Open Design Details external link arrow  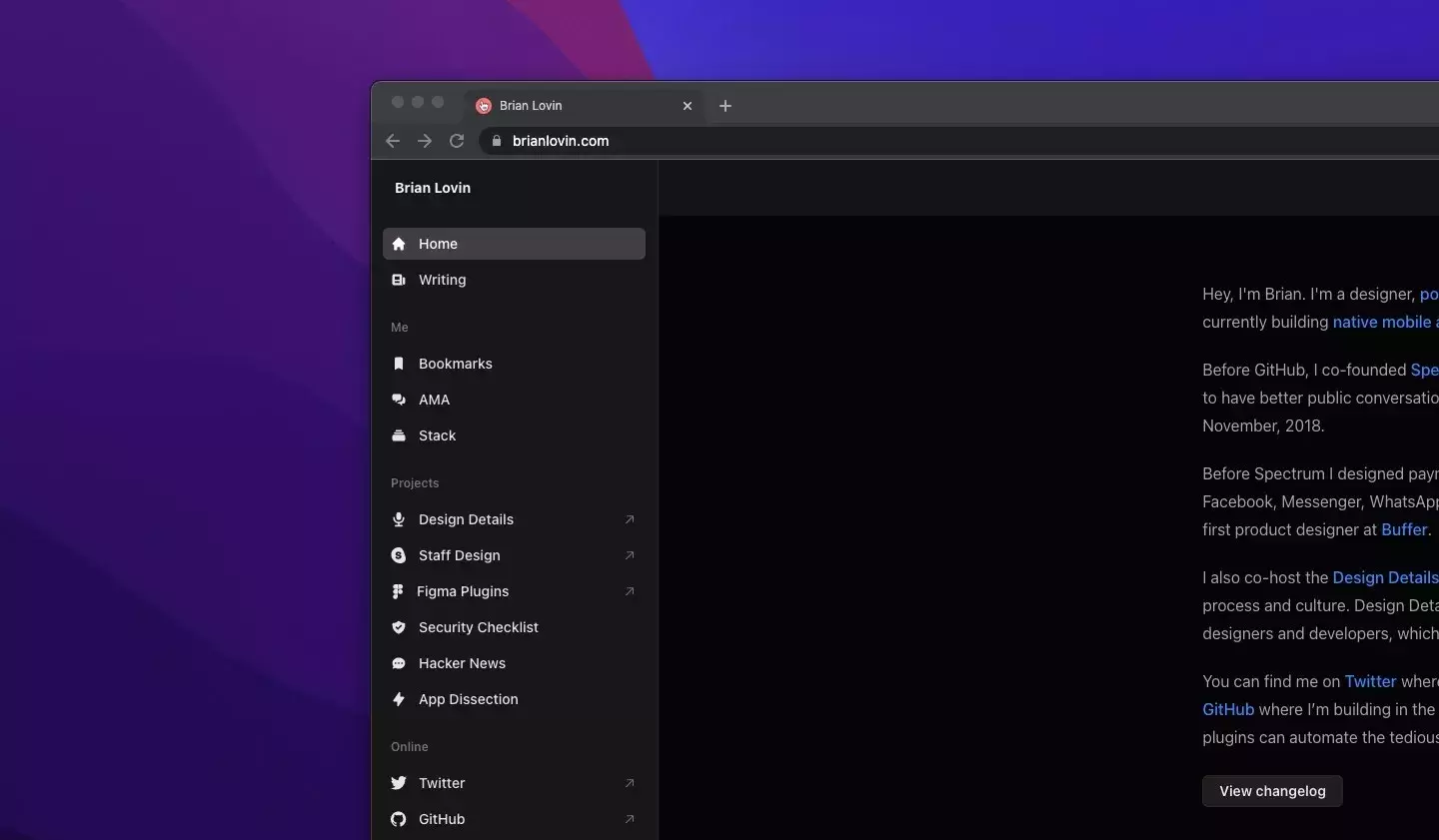click(x=630, y=519)
